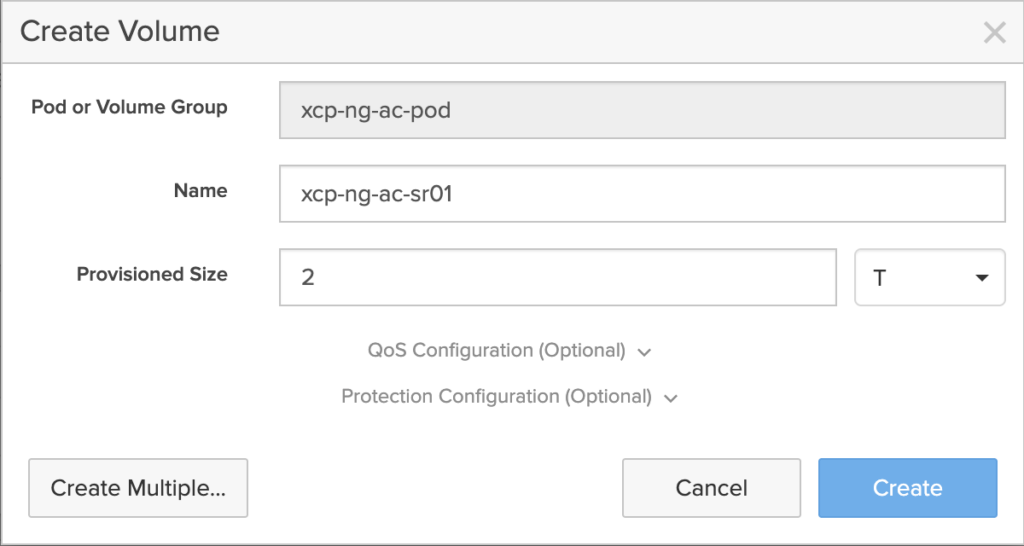Click the value 2 in size box
Image resolution: width=1024 pixels, height=546 pixels.
[x=308, y=278]
